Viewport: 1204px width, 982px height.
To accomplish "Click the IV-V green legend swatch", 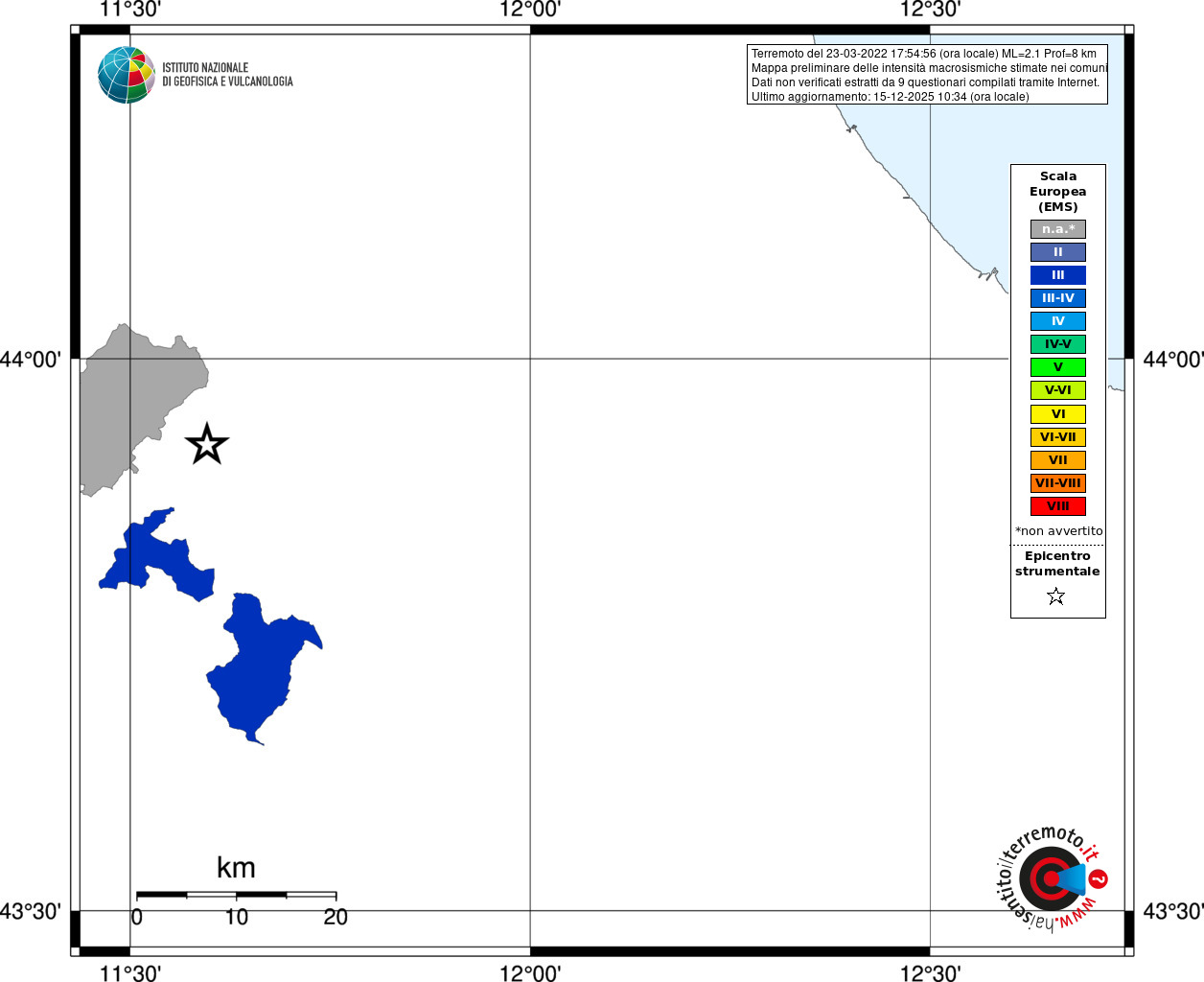I will click(x=1058, y=344).
